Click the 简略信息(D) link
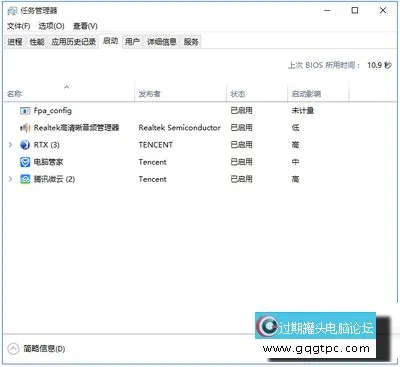 click(44, 349)
